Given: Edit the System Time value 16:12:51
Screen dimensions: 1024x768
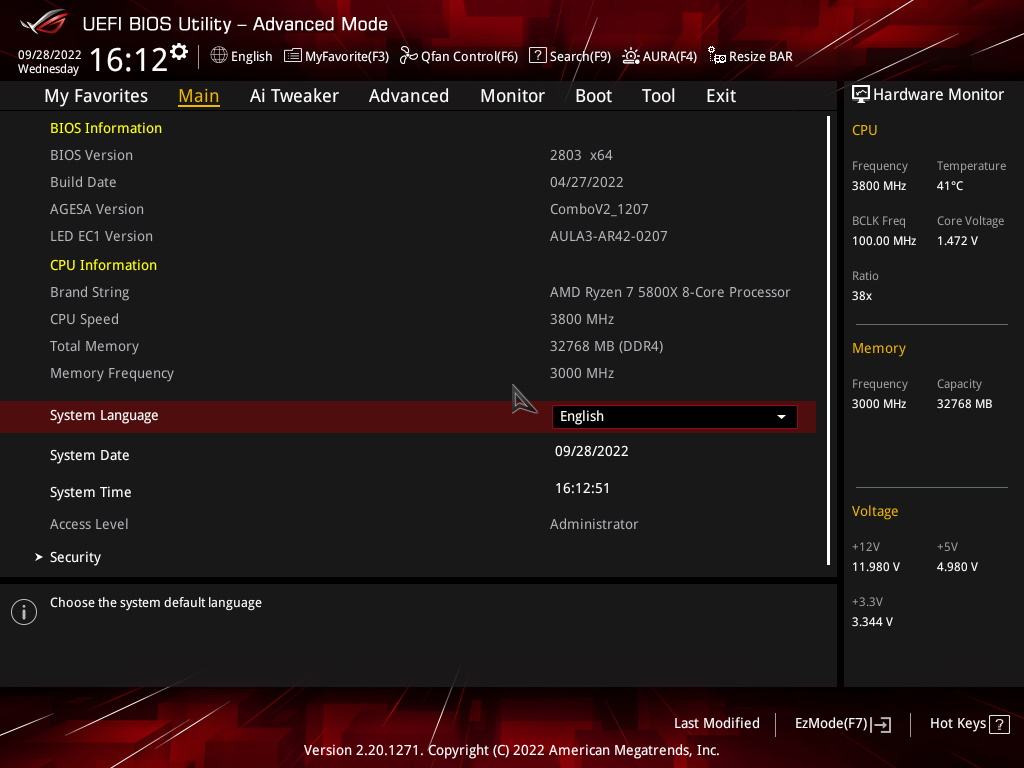Looking at the screenshot, I should tap(583, 488).
